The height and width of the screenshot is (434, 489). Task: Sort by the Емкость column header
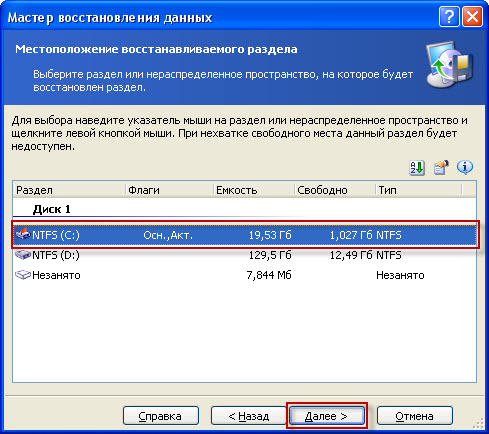click(x=254, y=190)
